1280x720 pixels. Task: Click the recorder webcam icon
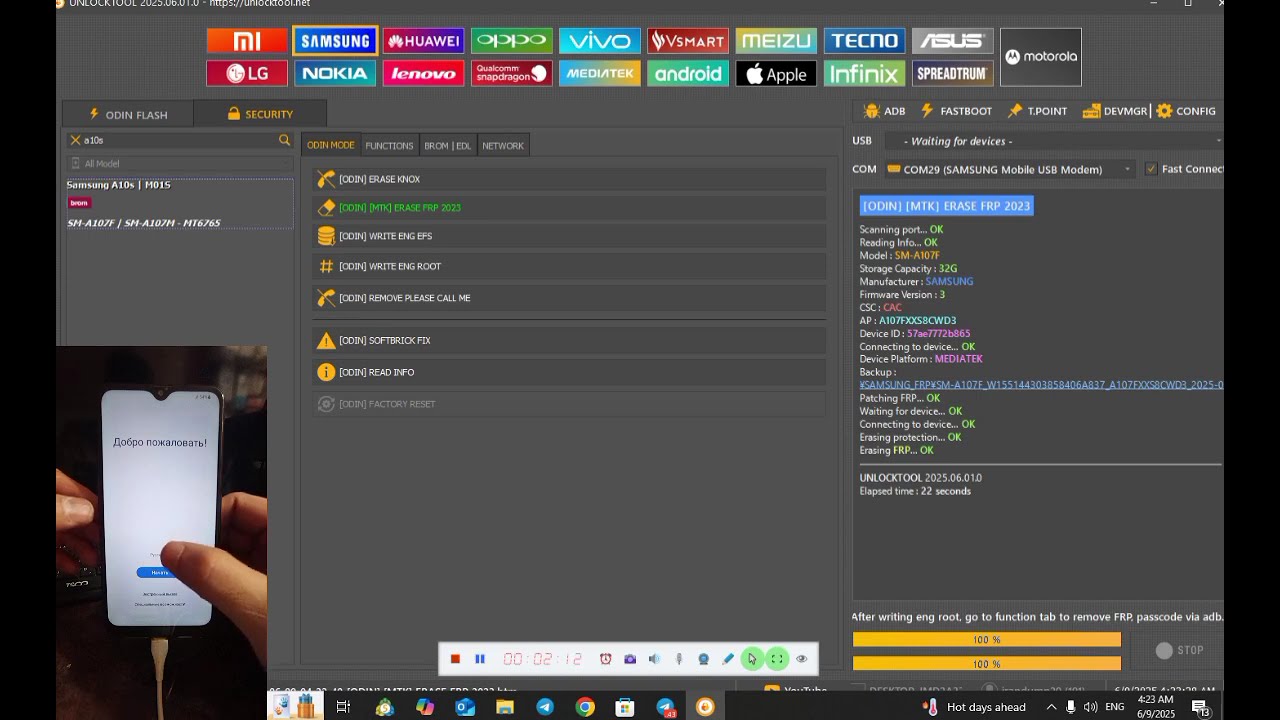(703, 659)
